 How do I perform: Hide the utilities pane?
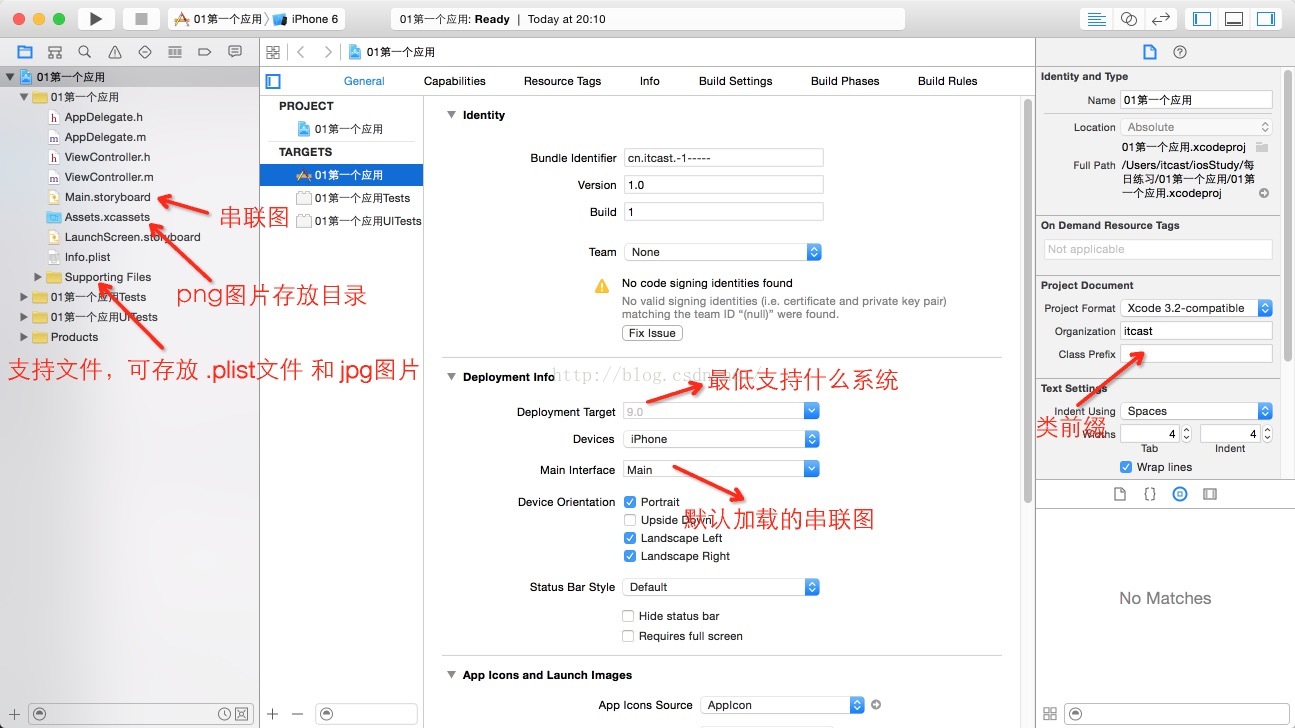tap(1266, 19)
